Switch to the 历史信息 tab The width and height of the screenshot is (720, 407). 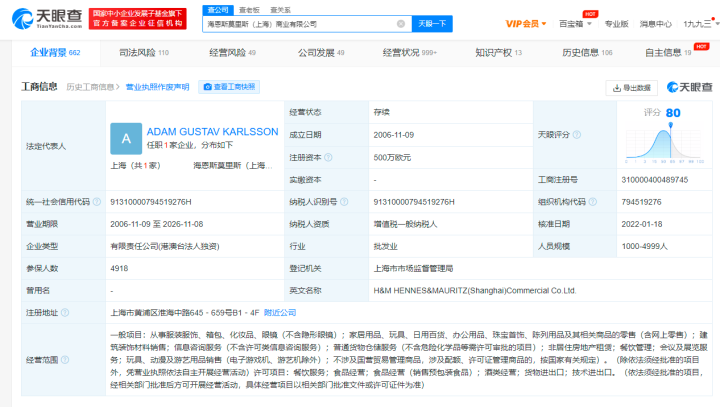click(587, 53)
